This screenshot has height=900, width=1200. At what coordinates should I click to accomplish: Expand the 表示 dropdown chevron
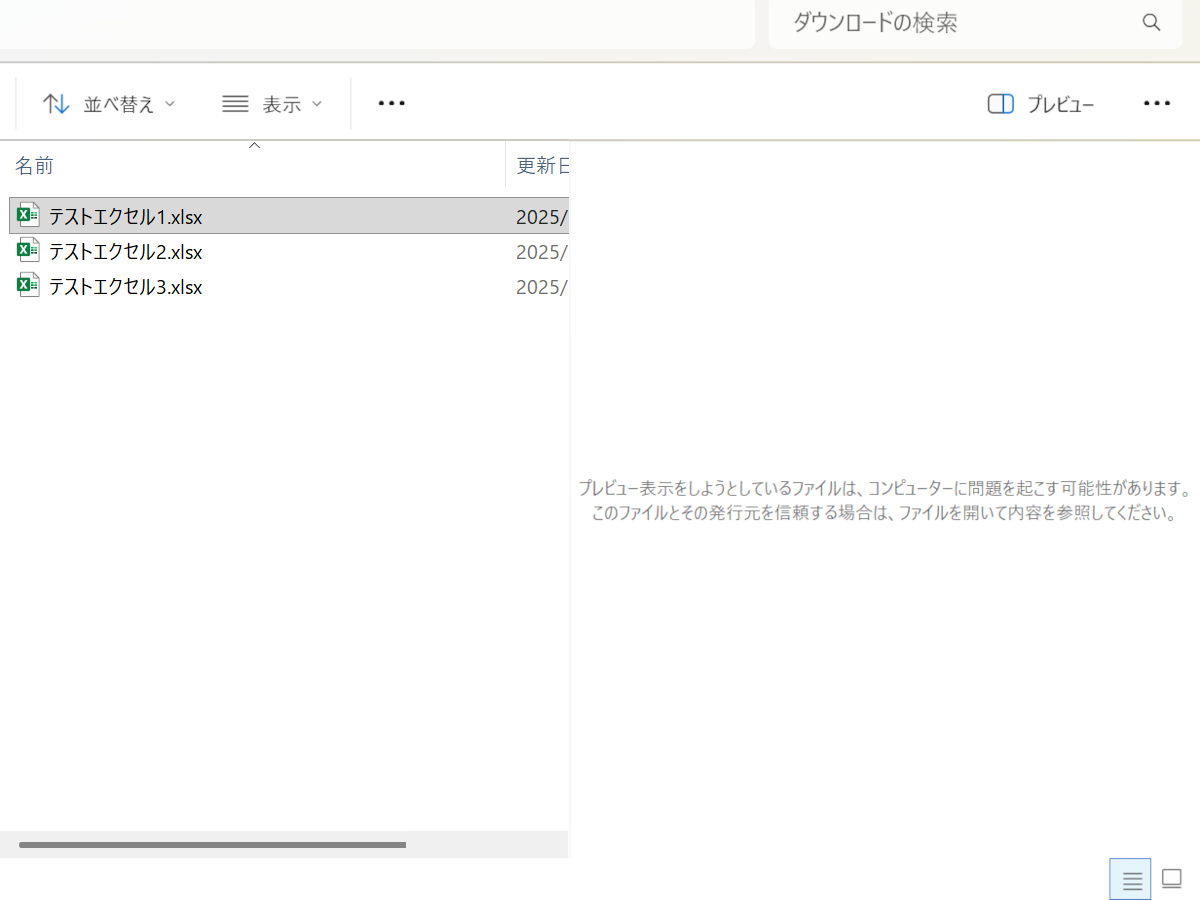pos(317,103)
